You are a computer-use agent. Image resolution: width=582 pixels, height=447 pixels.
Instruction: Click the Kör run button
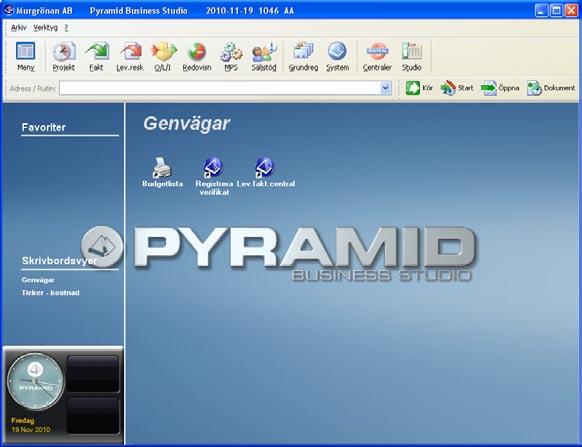pos(419,88)
